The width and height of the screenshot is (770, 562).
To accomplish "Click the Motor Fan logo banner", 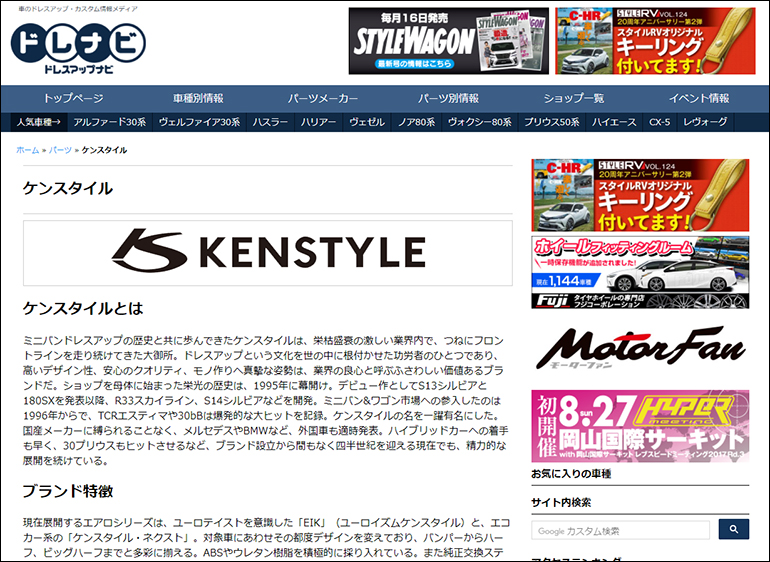I will 640,348.
